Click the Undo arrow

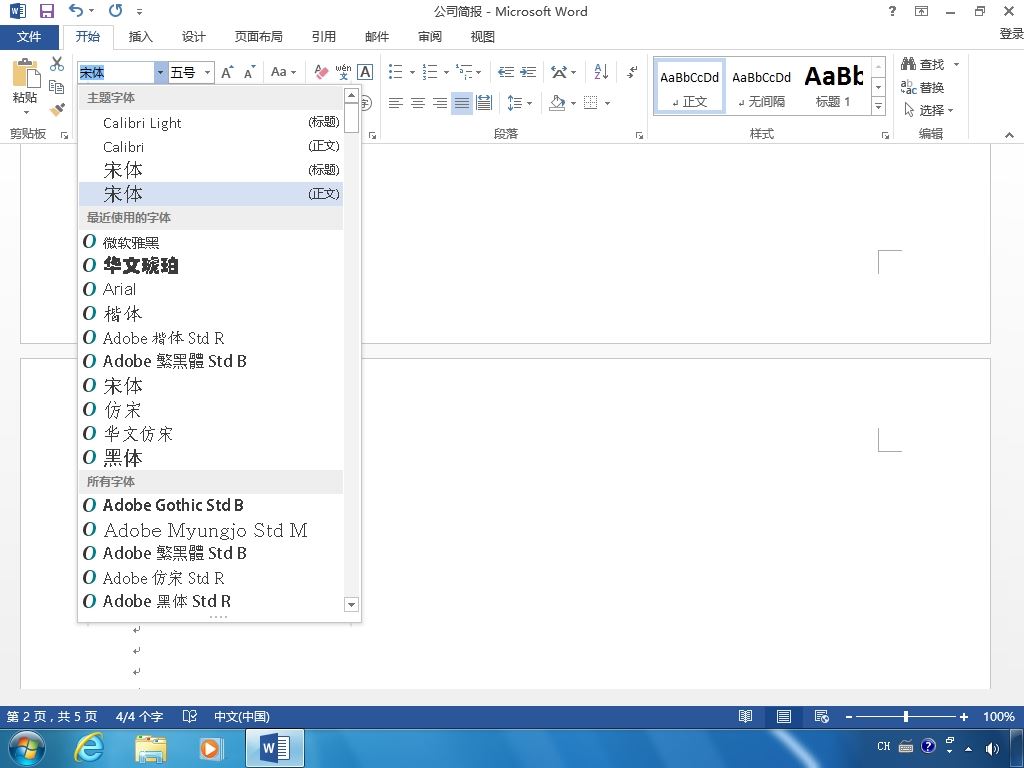point(76,10)
